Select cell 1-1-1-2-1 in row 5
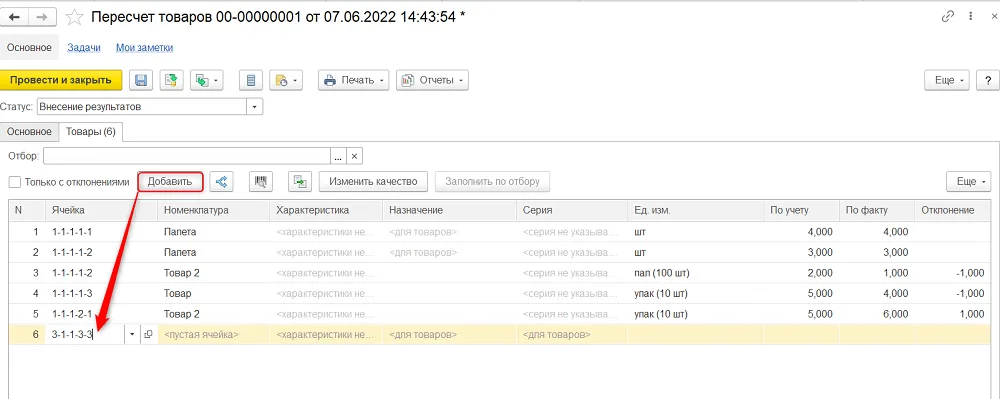Screen dimensions: 1000x399 click(101, 314)
